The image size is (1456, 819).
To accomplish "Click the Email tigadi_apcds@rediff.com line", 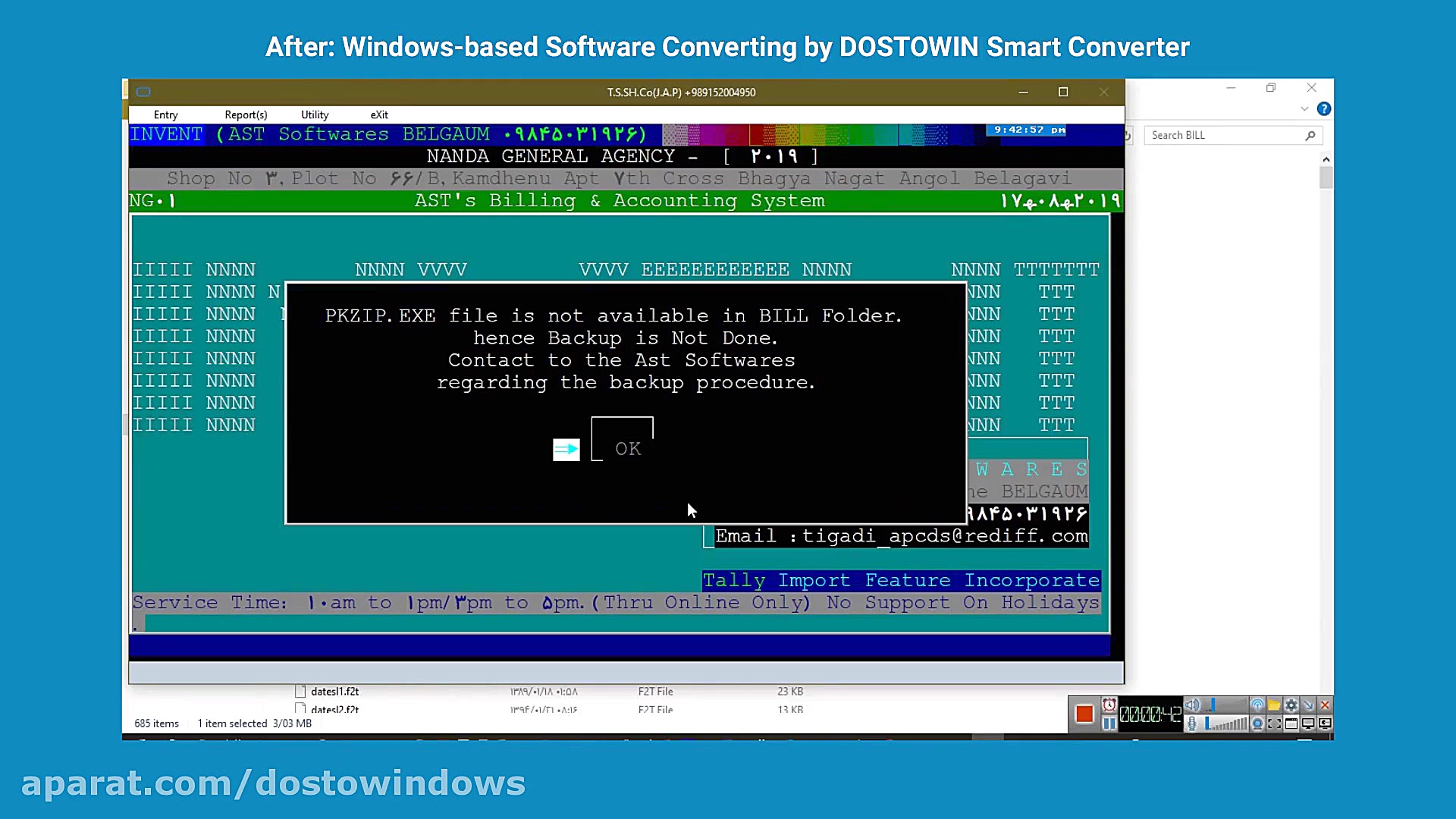I will (x=902, y=536).
